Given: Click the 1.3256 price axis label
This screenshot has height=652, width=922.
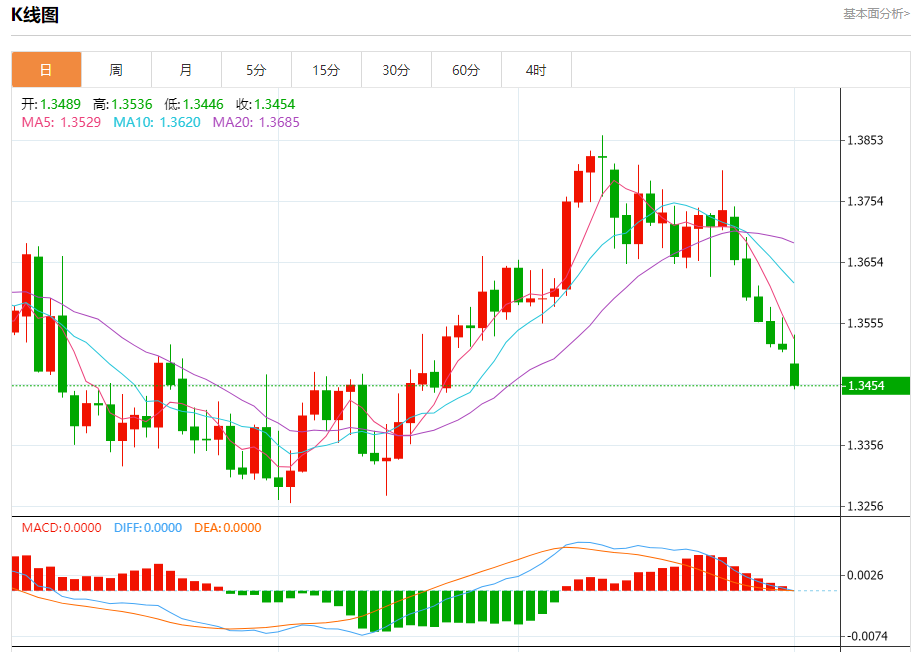Looking at the screenshot, I should 865,506.
